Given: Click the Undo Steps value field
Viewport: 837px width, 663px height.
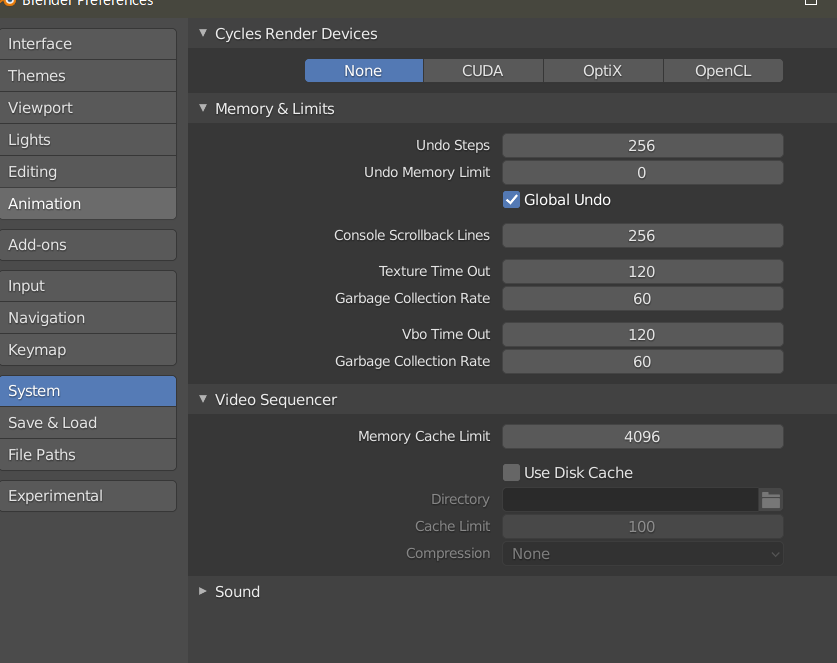Looking at the screenshot, I should pyautogui.click(x=643, y=146).
